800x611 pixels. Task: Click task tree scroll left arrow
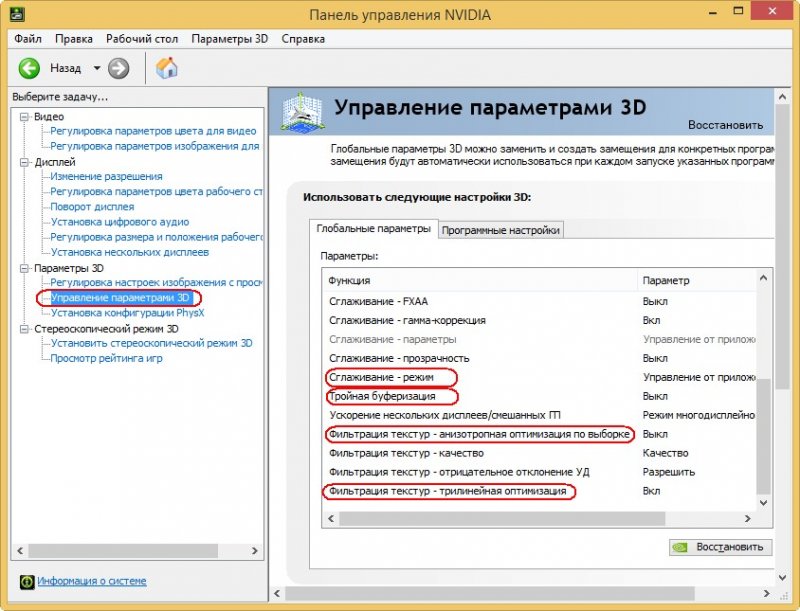[x=20, y=551]
